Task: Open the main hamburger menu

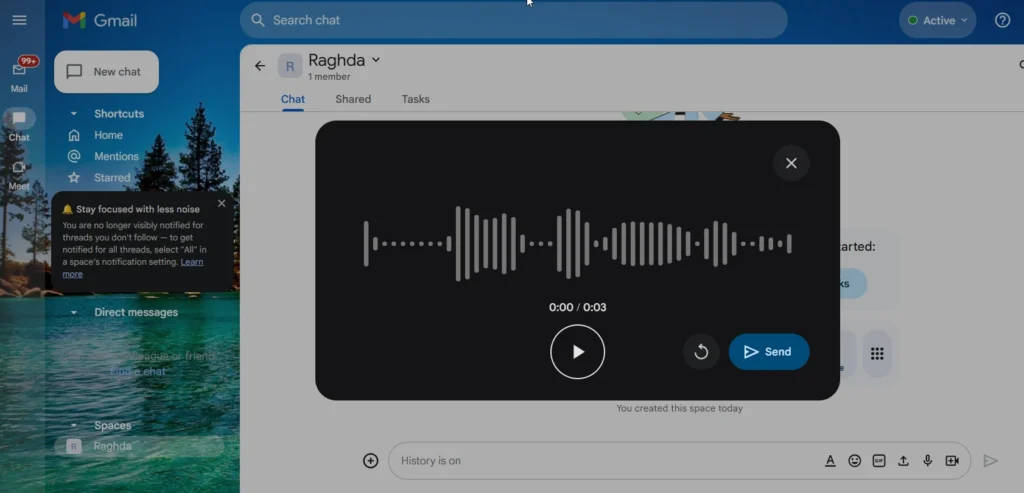Action: (x=20, y=20)
